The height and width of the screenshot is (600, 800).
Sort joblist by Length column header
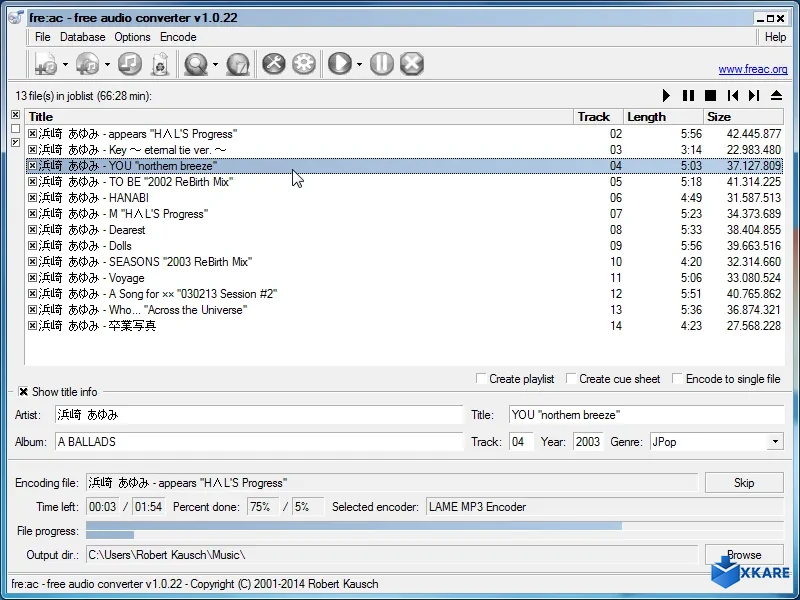(663, 117)
